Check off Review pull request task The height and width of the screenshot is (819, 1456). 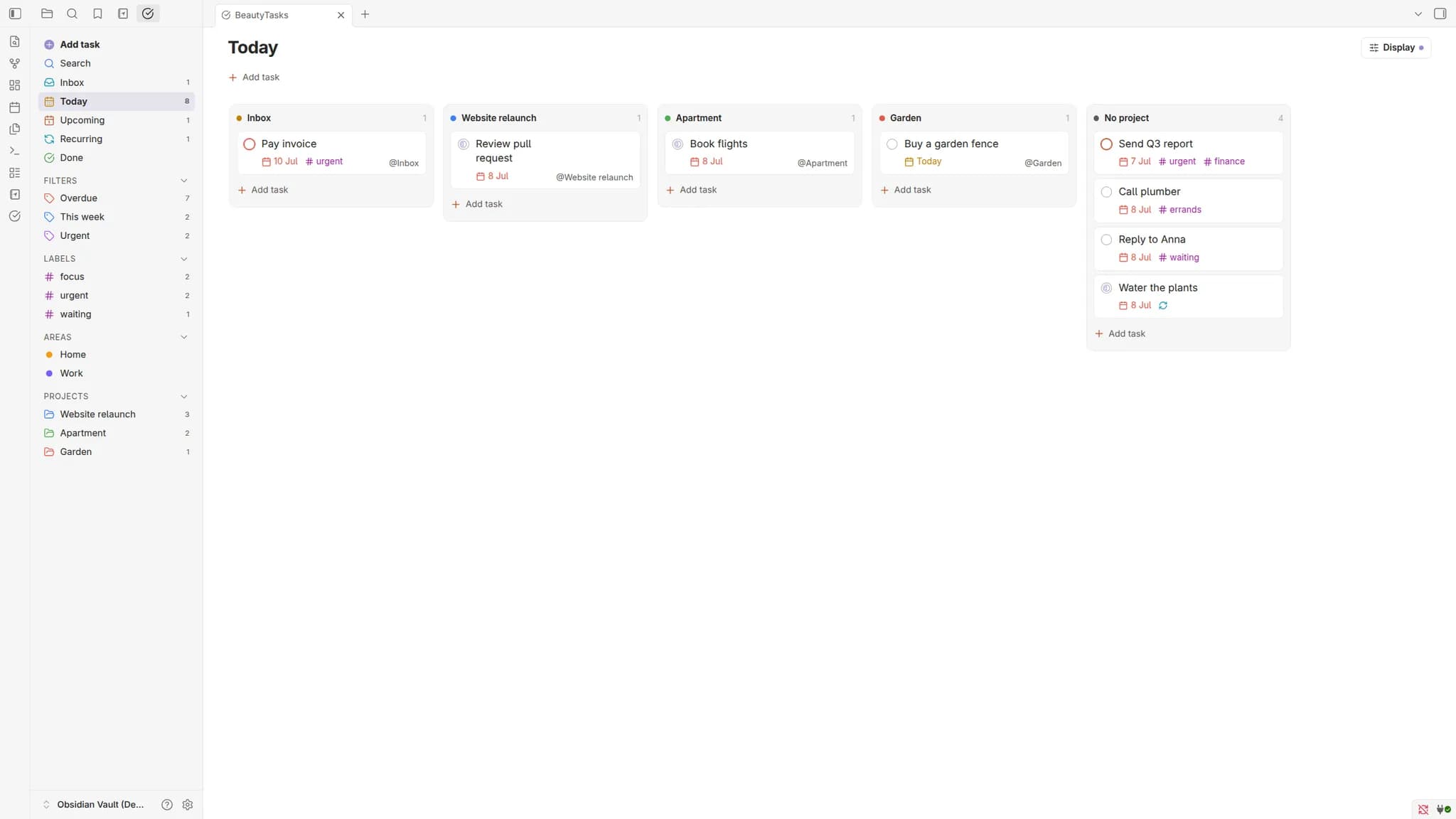tap(464, 144)
